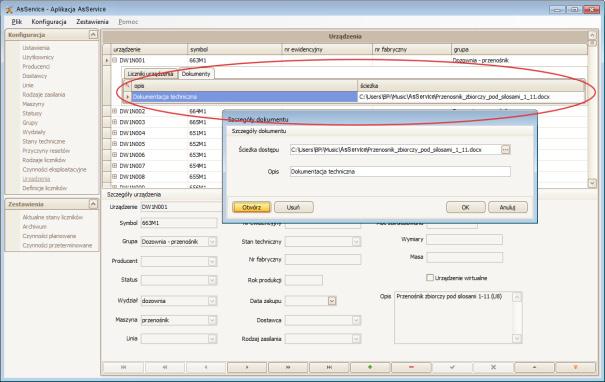Open the Producent dropdown
This screenshot has width=605, height=382.
(x=212, y=261)
